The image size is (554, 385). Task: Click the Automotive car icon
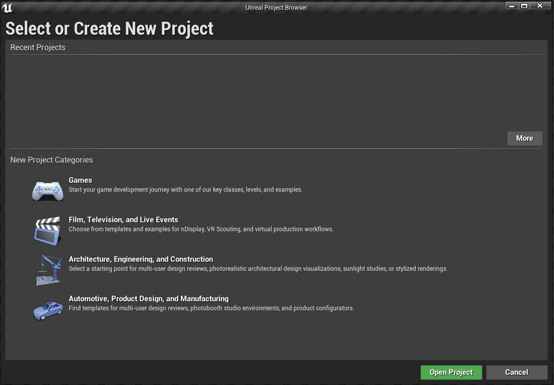(x=48, y=310)
